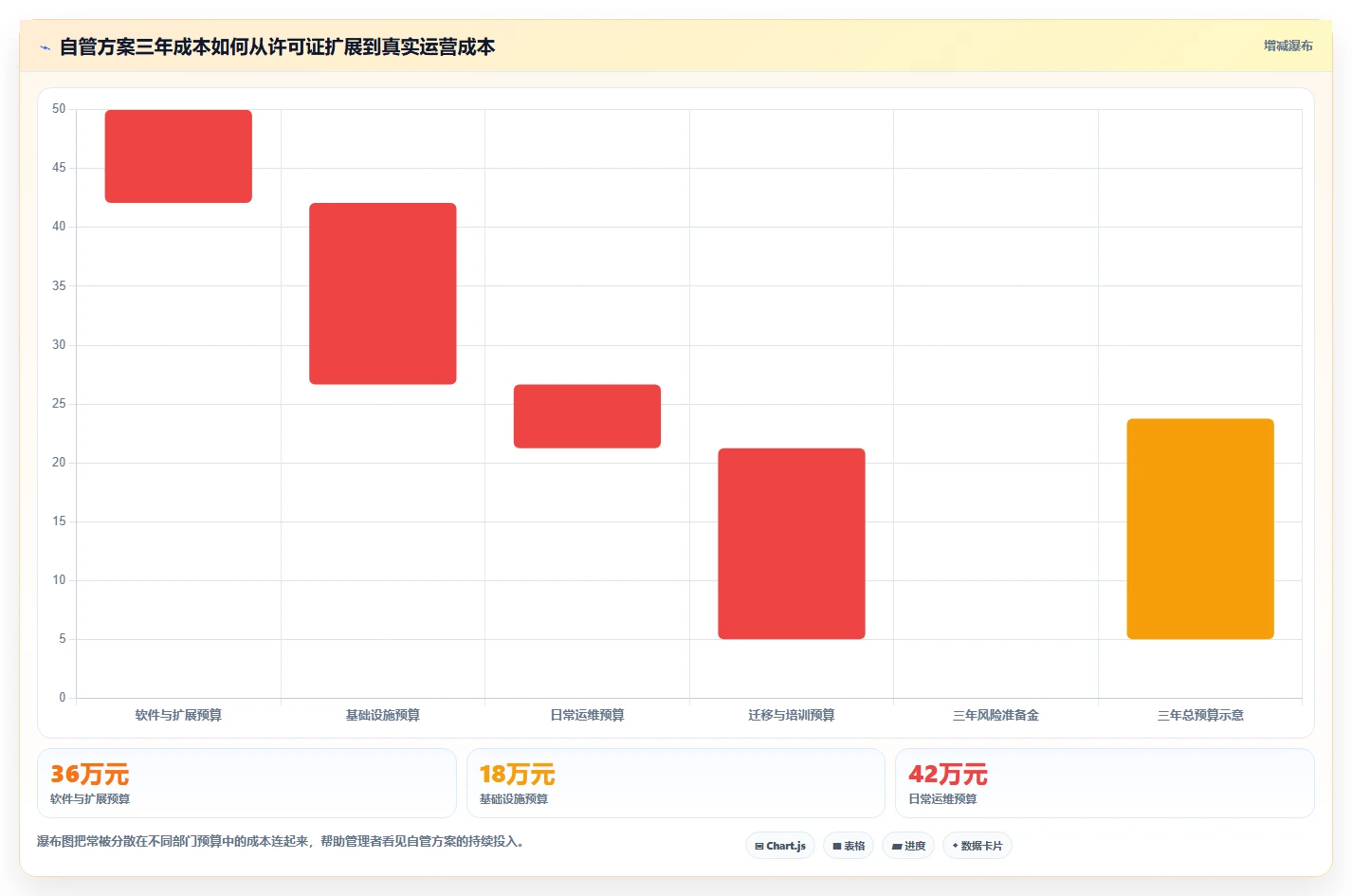The image size is (1352, 896).
Task: Click the lightning icon beside the title
Action: pyautogui.click(x=45, y=47)
